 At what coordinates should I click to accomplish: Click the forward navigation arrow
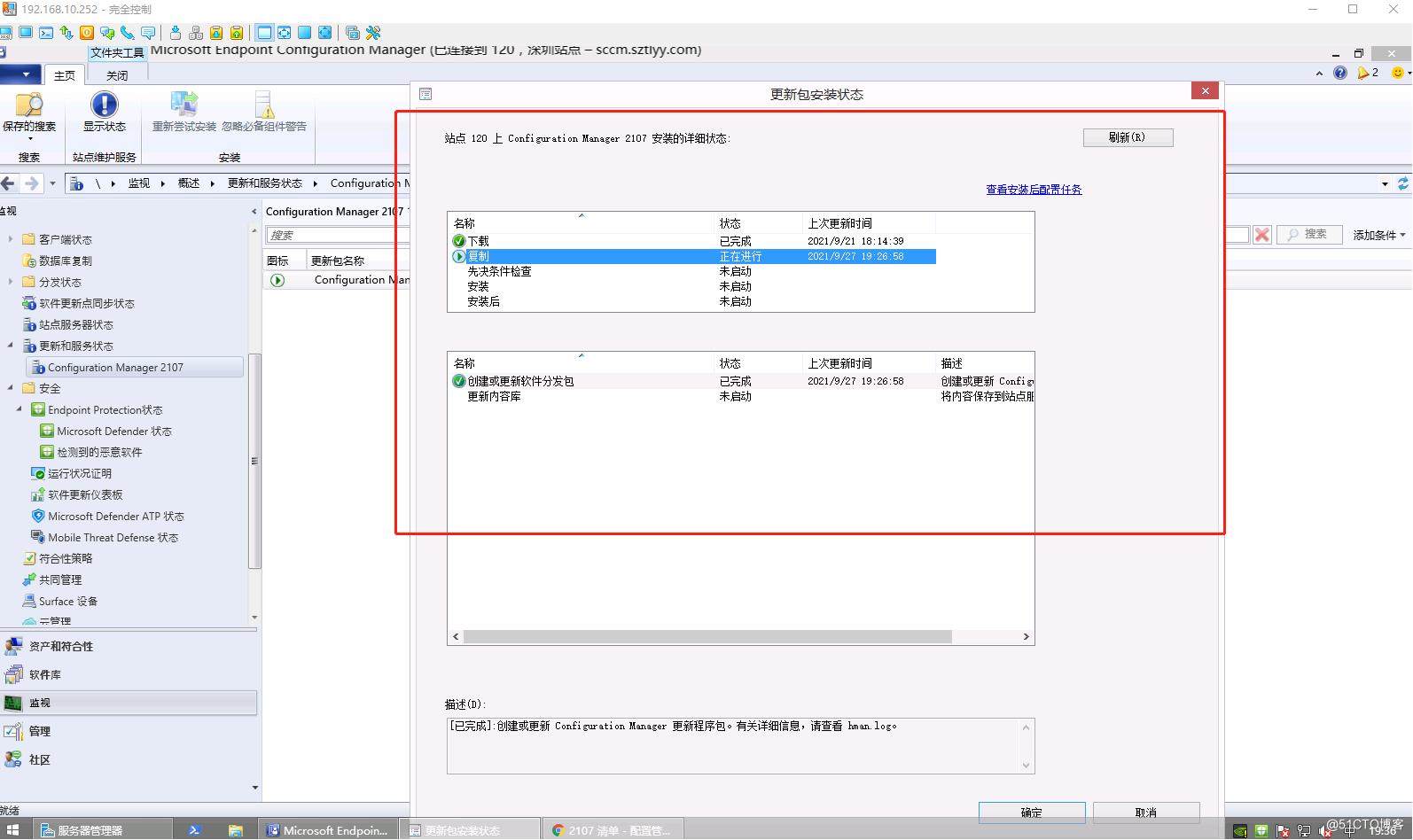tap(32, 183)
